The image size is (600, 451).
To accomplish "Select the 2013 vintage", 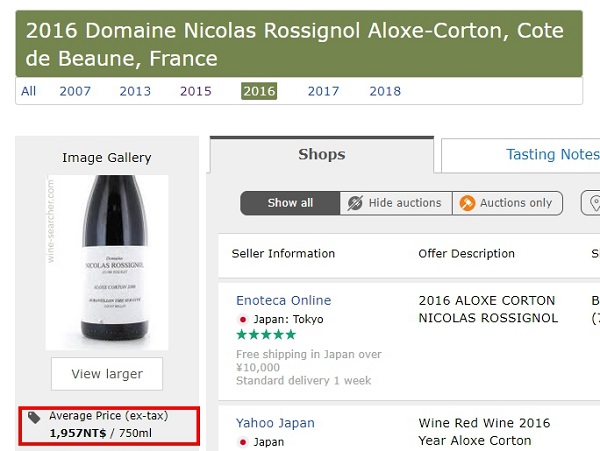I will coord(135,91).
